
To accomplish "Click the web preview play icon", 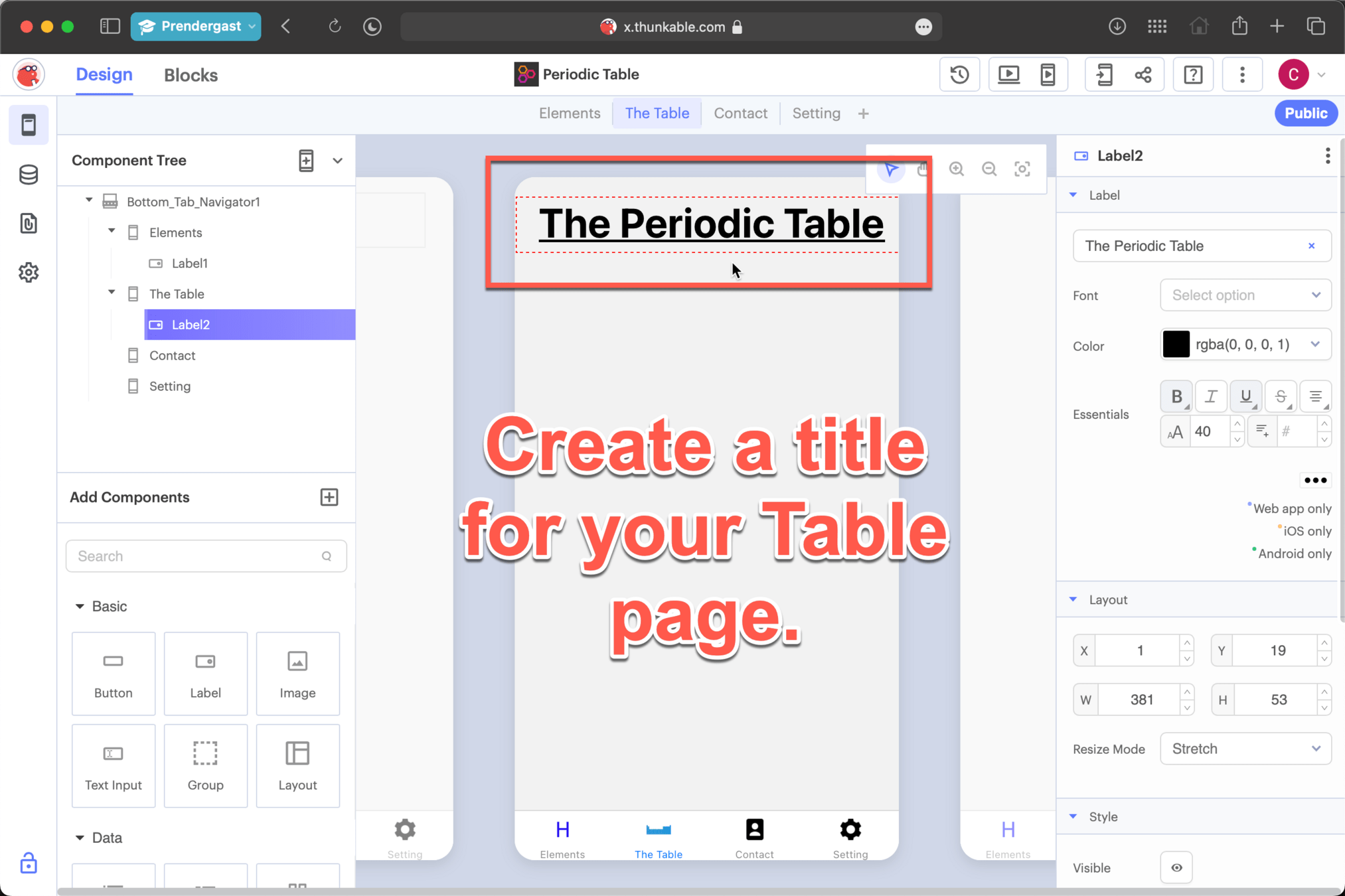I will coord(1008,74).
